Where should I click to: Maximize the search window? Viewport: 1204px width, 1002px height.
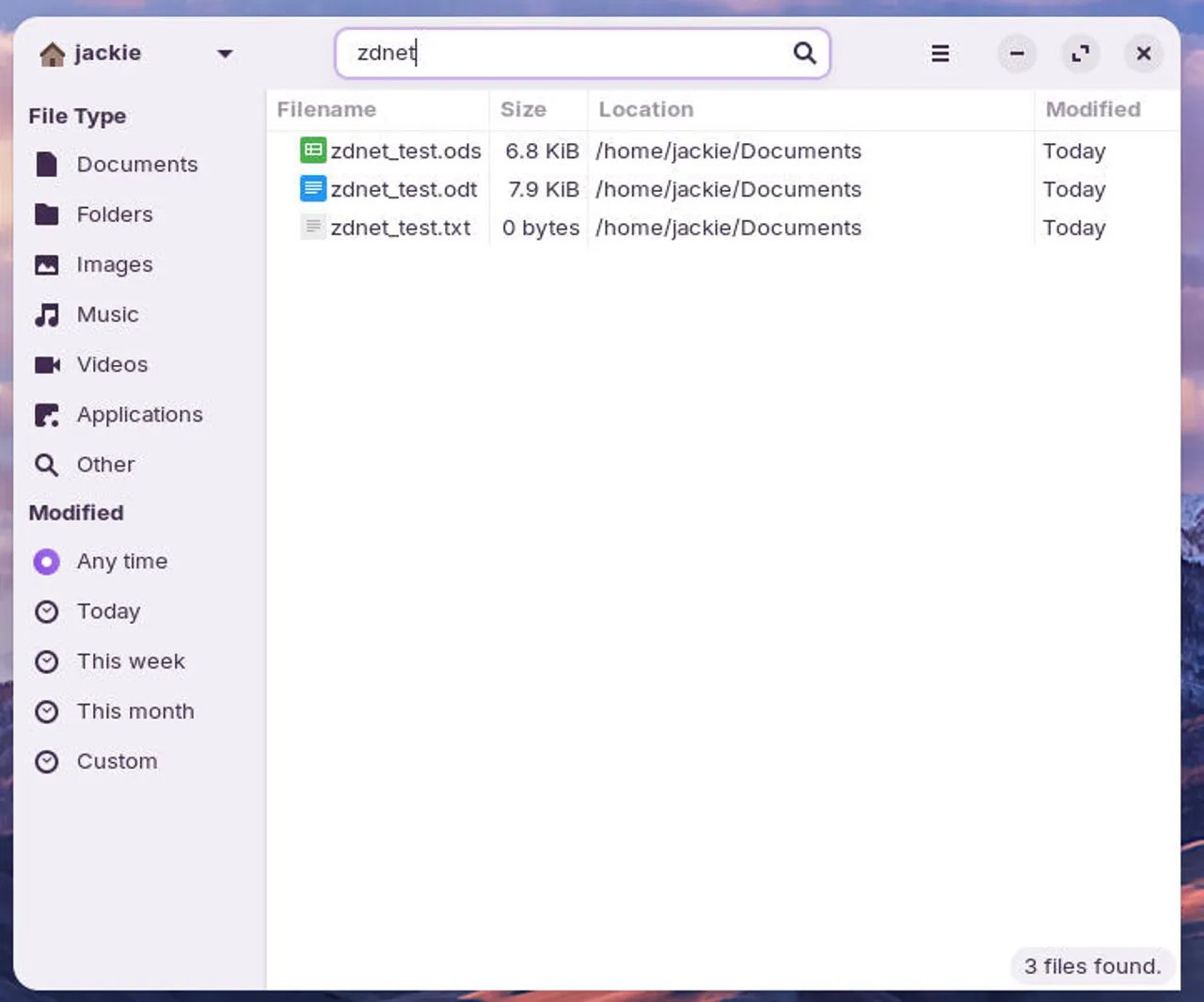[1081, 54]
